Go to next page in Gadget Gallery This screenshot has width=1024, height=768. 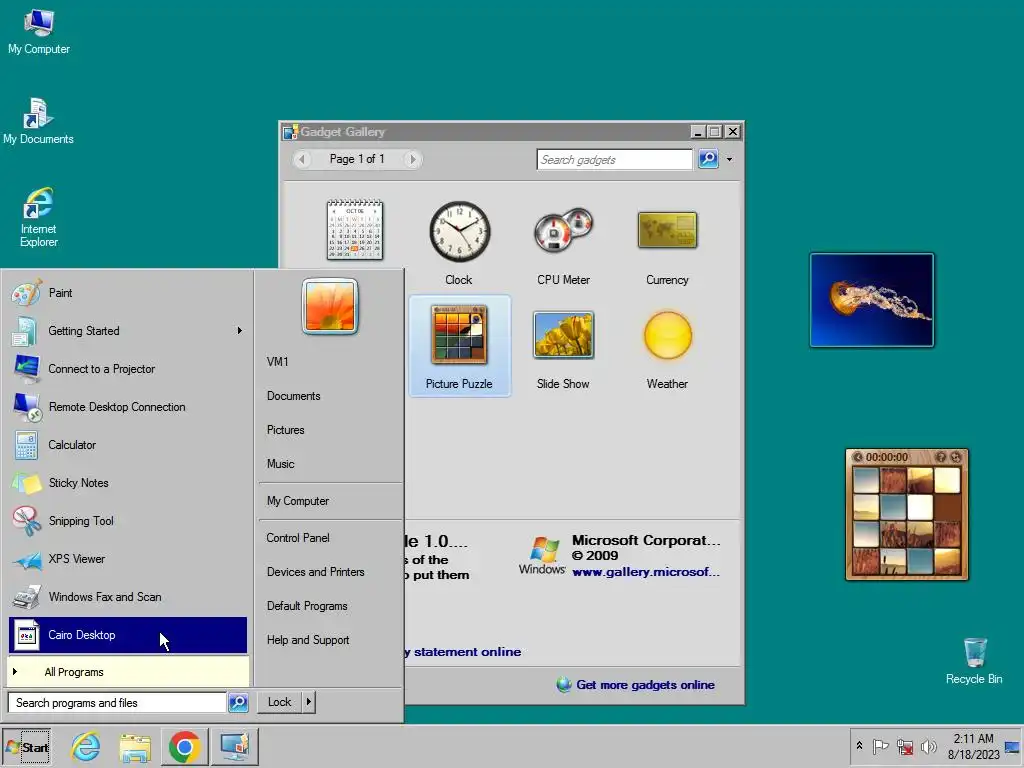[411, 159]
